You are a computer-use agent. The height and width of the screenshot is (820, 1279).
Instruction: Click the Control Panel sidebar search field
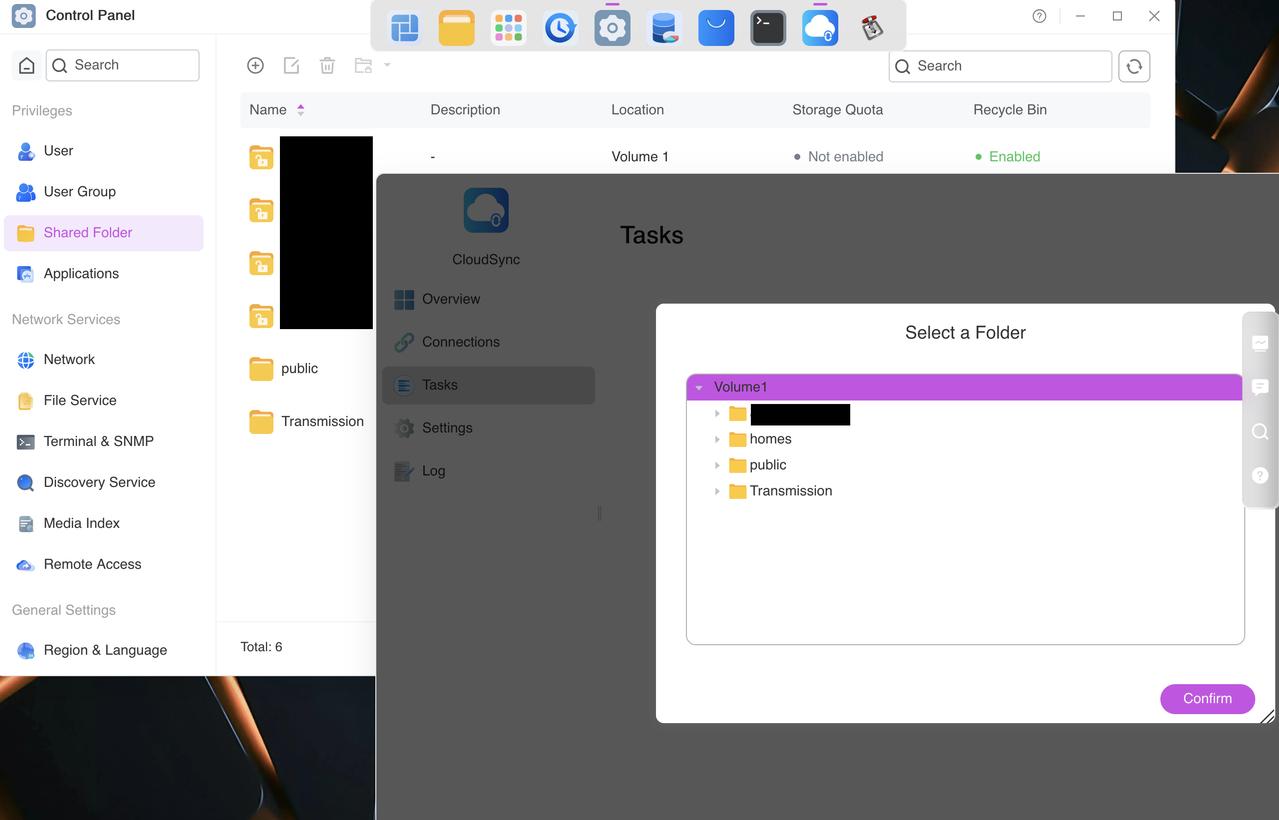coord(122,65)
